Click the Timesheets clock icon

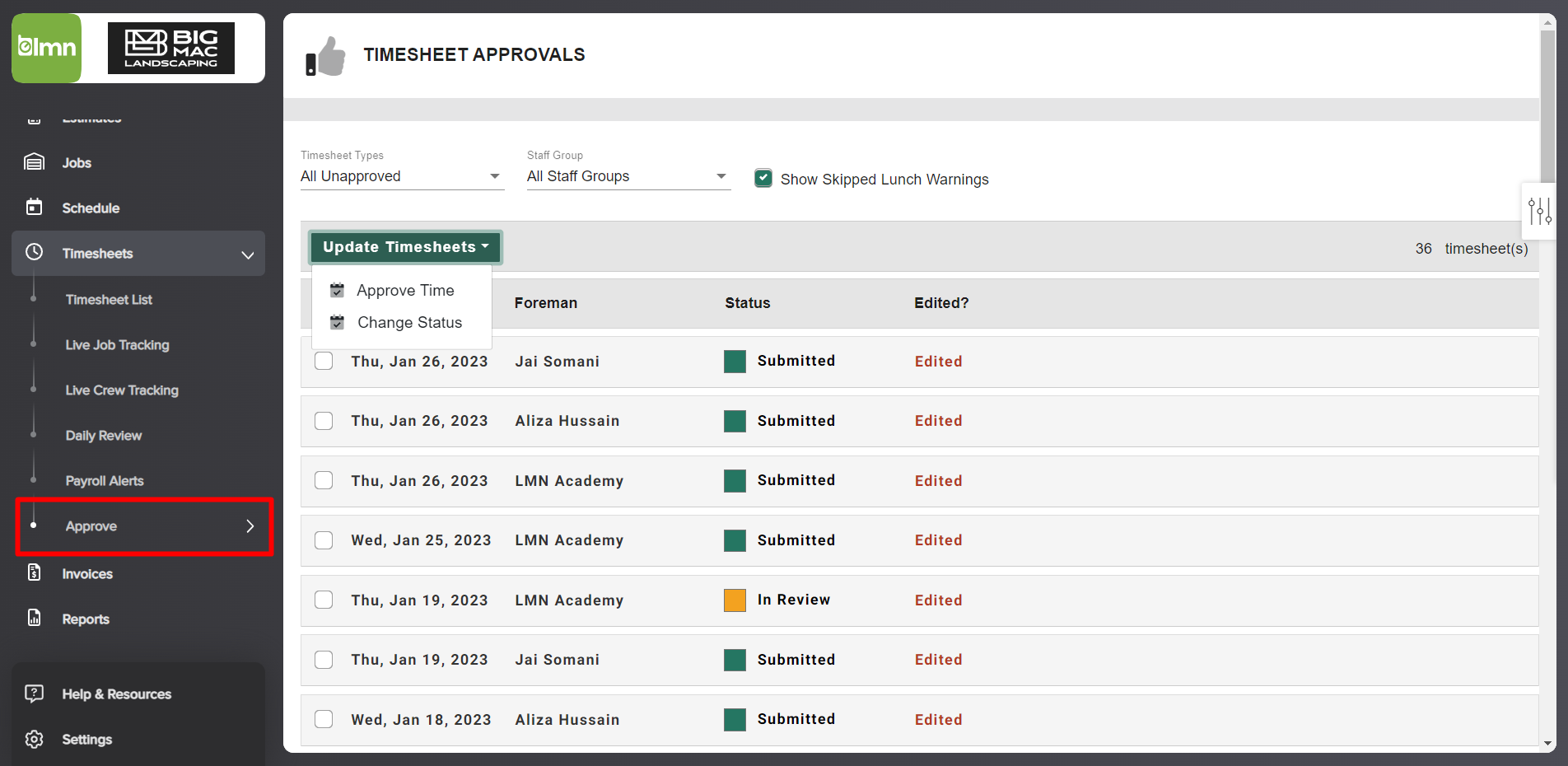[34, 252]
